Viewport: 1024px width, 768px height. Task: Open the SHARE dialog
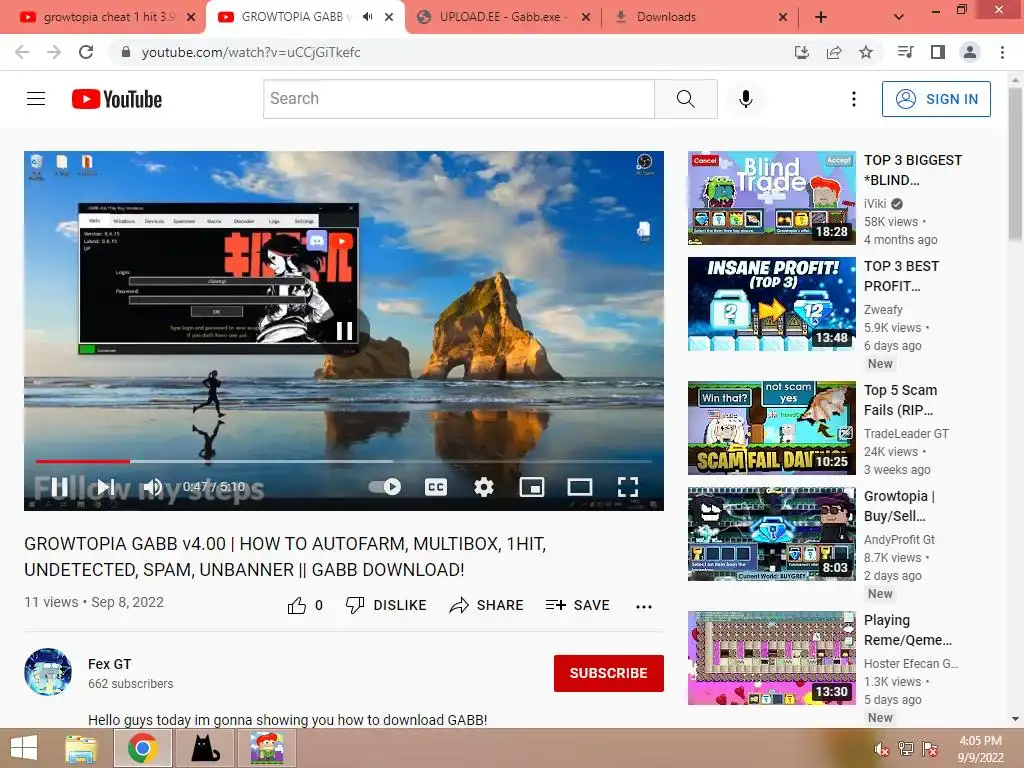click(487, 605)
